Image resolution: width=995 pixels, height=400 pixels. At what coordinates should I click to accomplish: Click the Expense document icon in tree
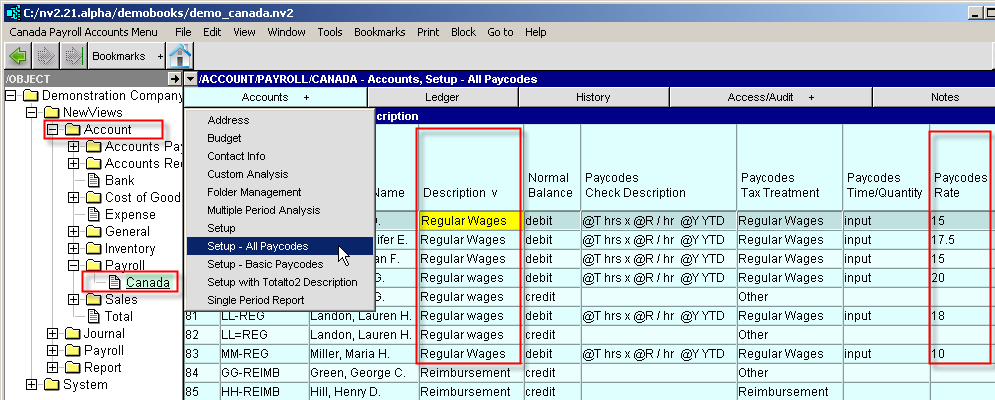[93, 215]
